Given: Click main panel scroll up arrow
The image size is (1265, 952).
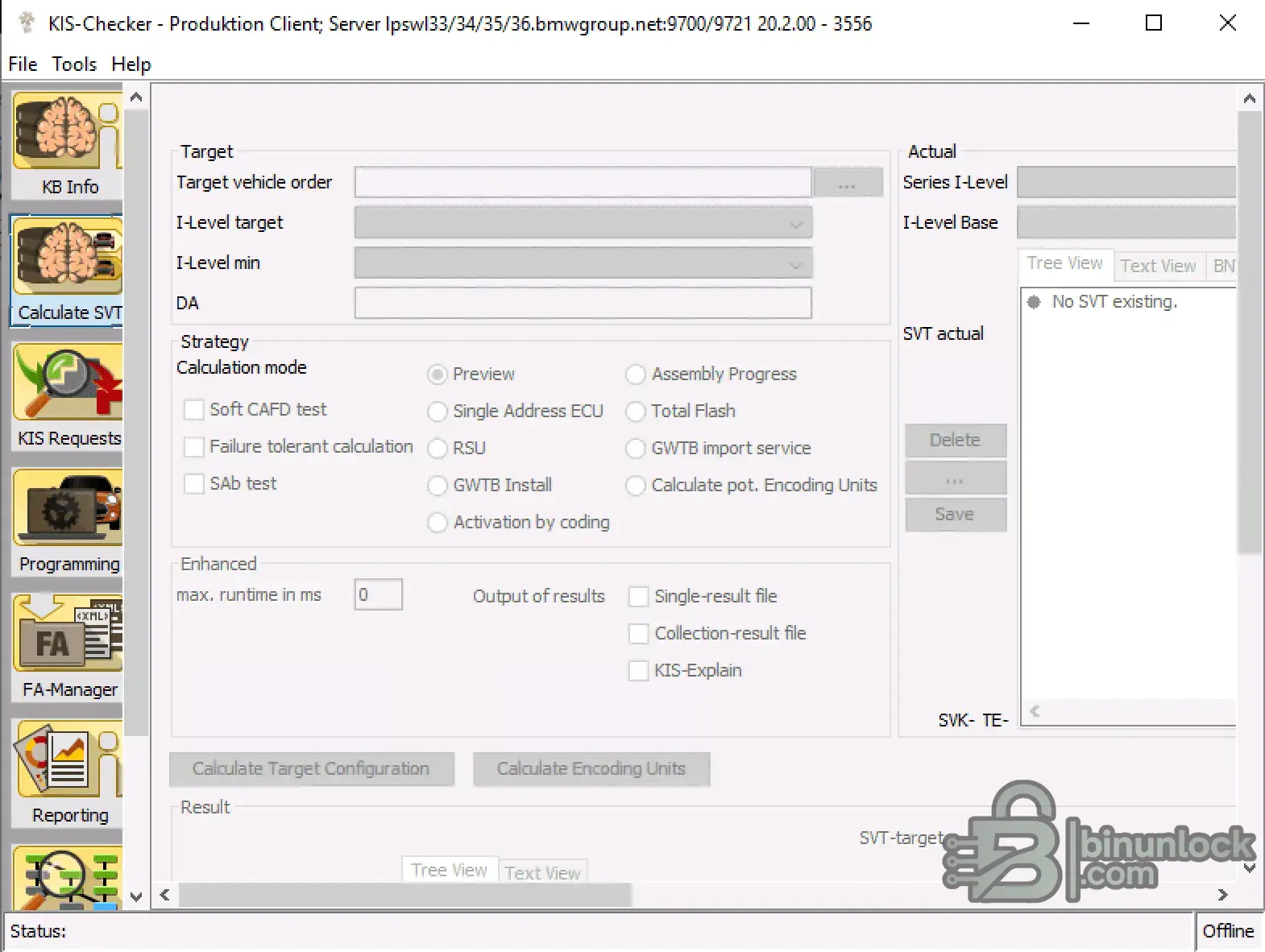Looking at the screenshot, I should [x=1250, y=98].
